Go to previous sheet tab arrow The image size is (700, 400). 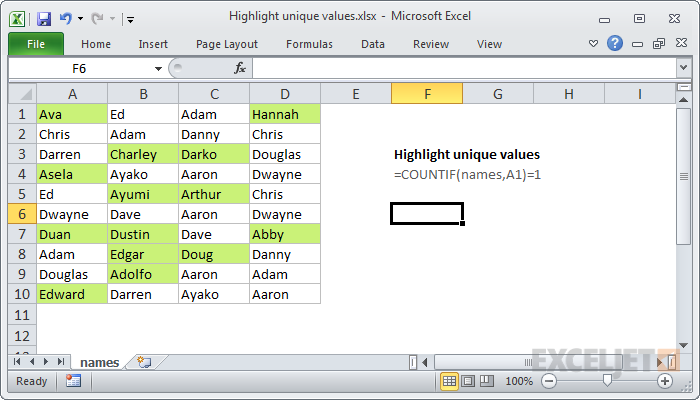click(x=32, y=362)
